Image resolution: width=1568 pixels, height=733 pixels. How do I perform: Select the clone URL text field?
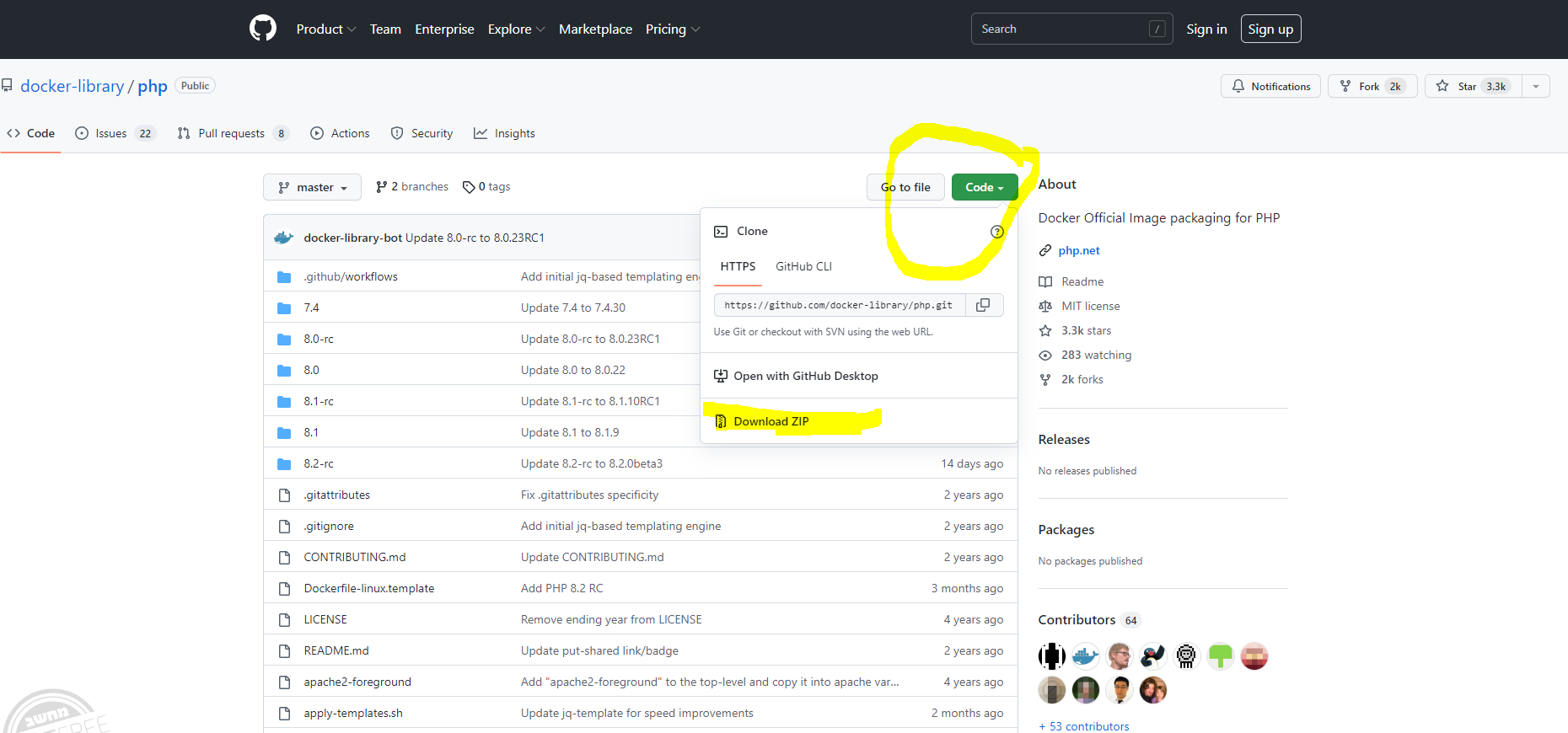pyautogui.click(x=840, y=305)
